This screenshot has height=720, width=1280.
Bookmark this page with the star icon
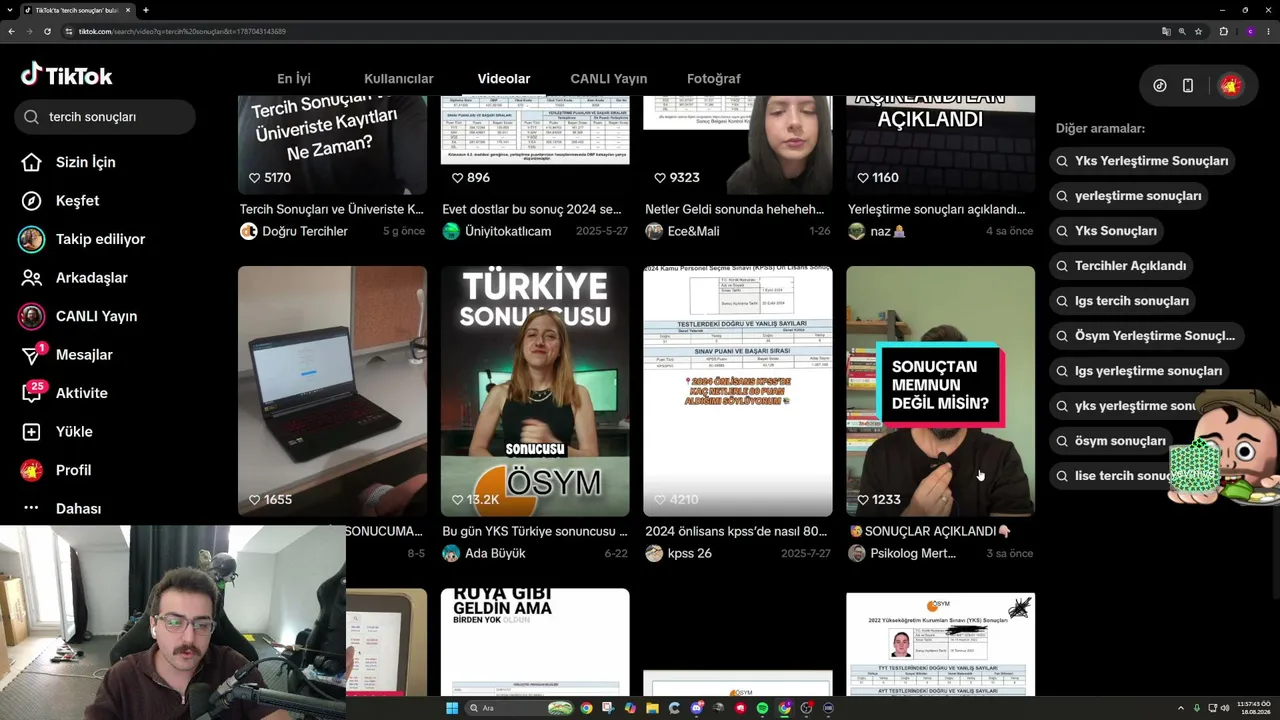[x=1198, y=31]
